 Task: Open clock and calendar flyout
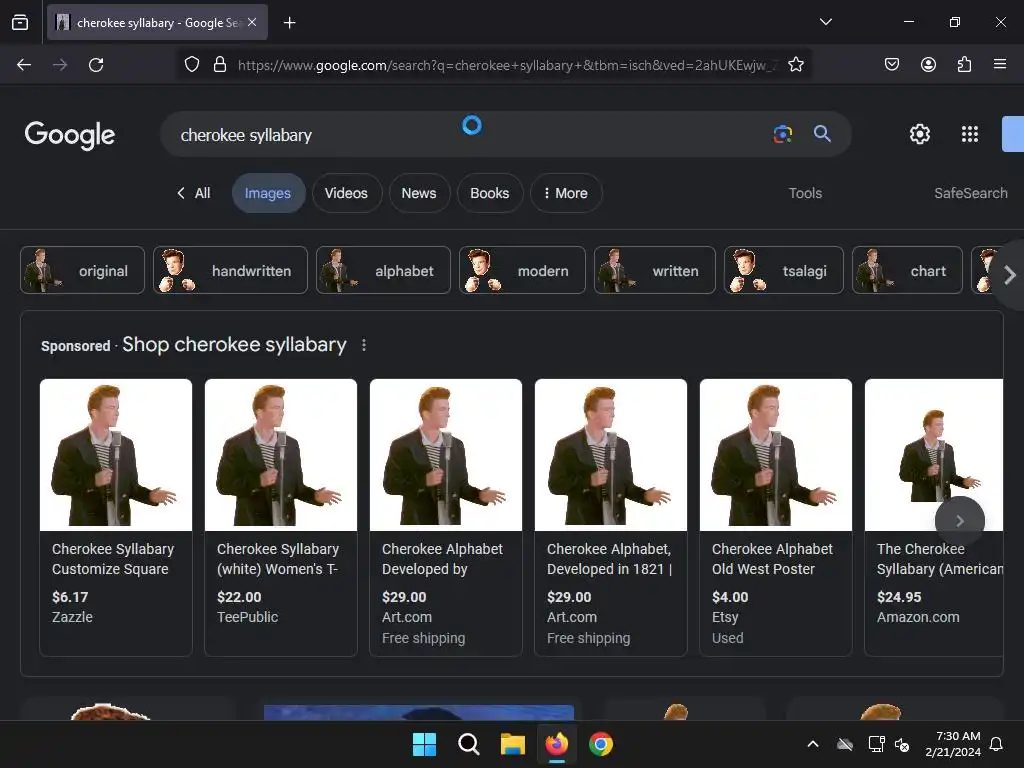coord(953,744)
